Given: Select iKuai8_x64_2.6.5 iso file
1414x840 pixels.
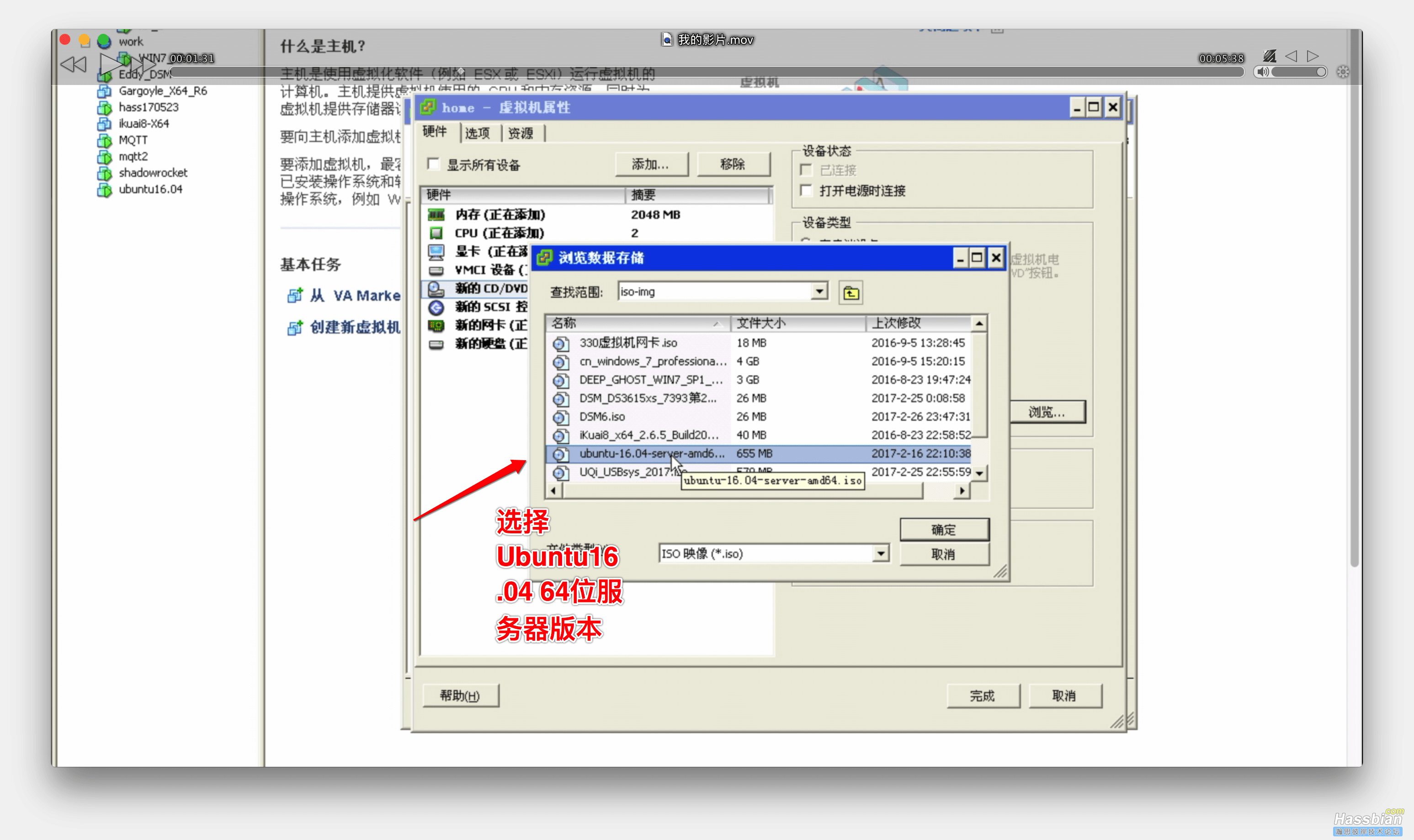Looking at the screenshot, I should click(759, 435).
